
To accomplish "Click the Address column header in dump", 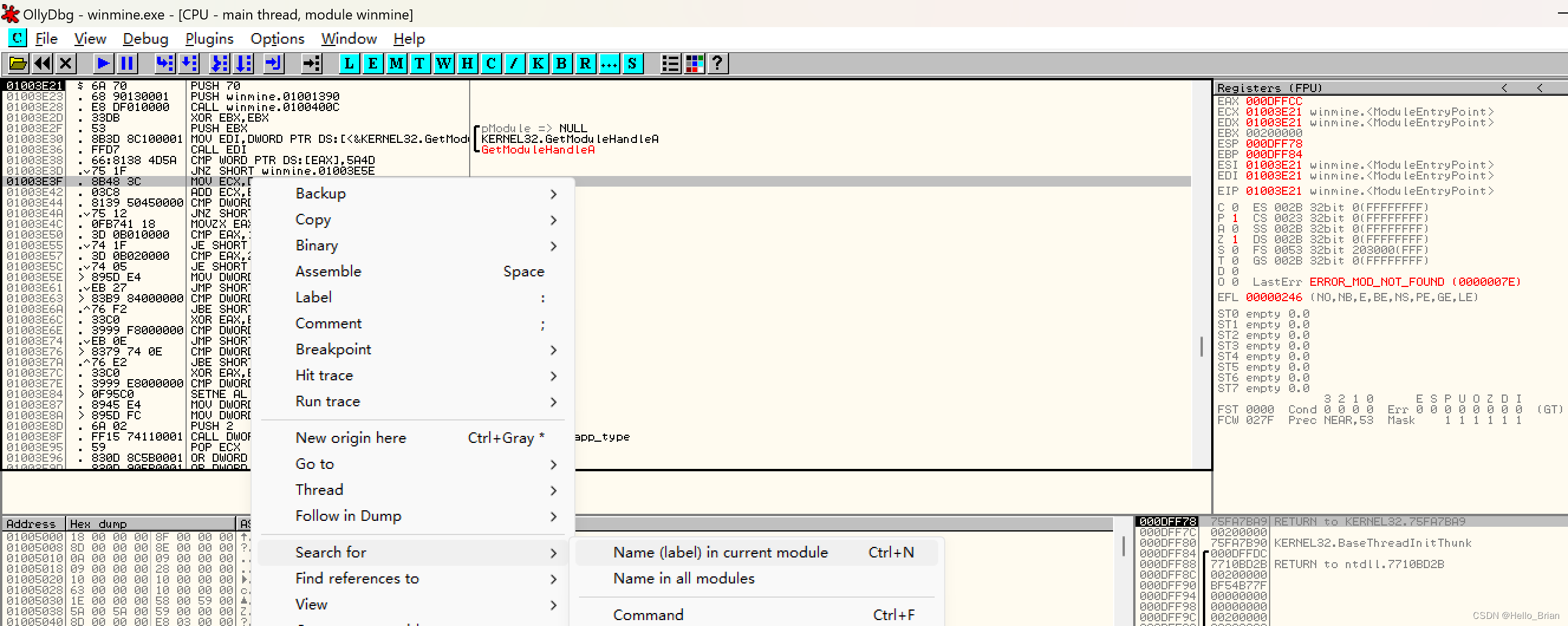I will click(34, 524).
